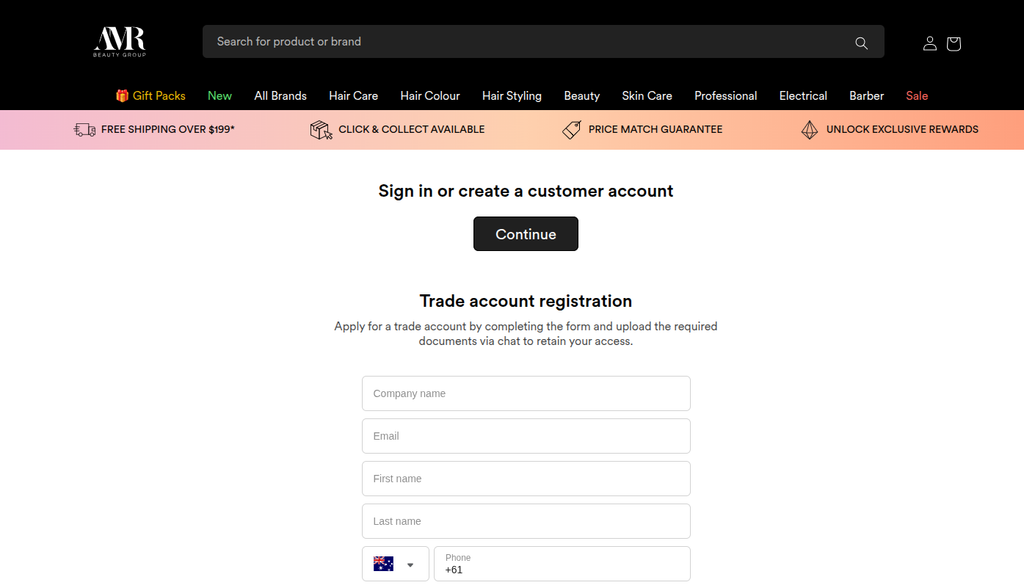Click 'Sign in or create a customer account' heading
Image resolution: width=1024 pixels, height=585 pixels.
(526, 191)
